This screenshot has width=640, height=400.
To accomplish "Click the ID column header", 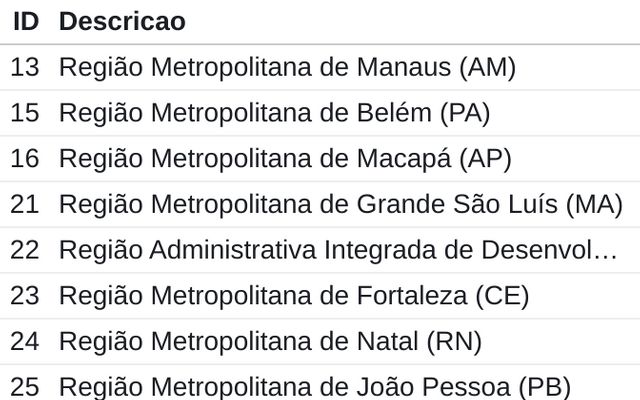I will coord(26,21).
